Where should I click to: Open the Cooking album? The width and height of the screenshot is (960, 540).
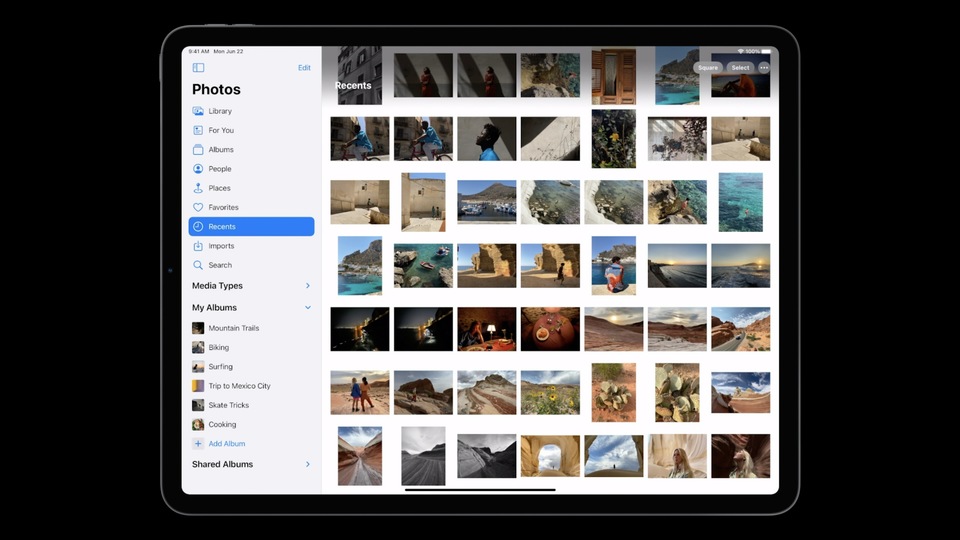(251, 424)
